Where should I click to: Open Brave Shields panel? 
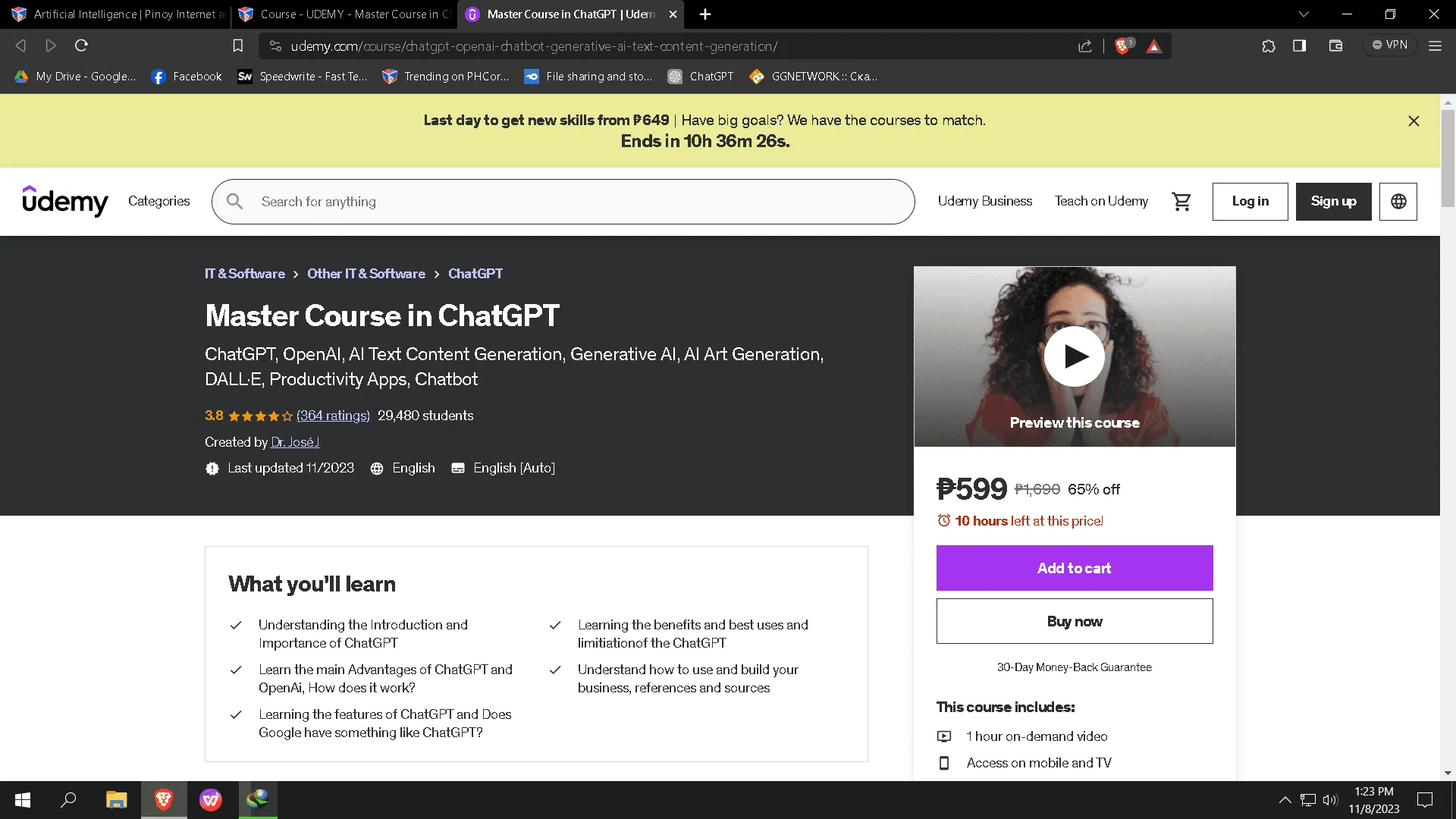(1123, 46)
